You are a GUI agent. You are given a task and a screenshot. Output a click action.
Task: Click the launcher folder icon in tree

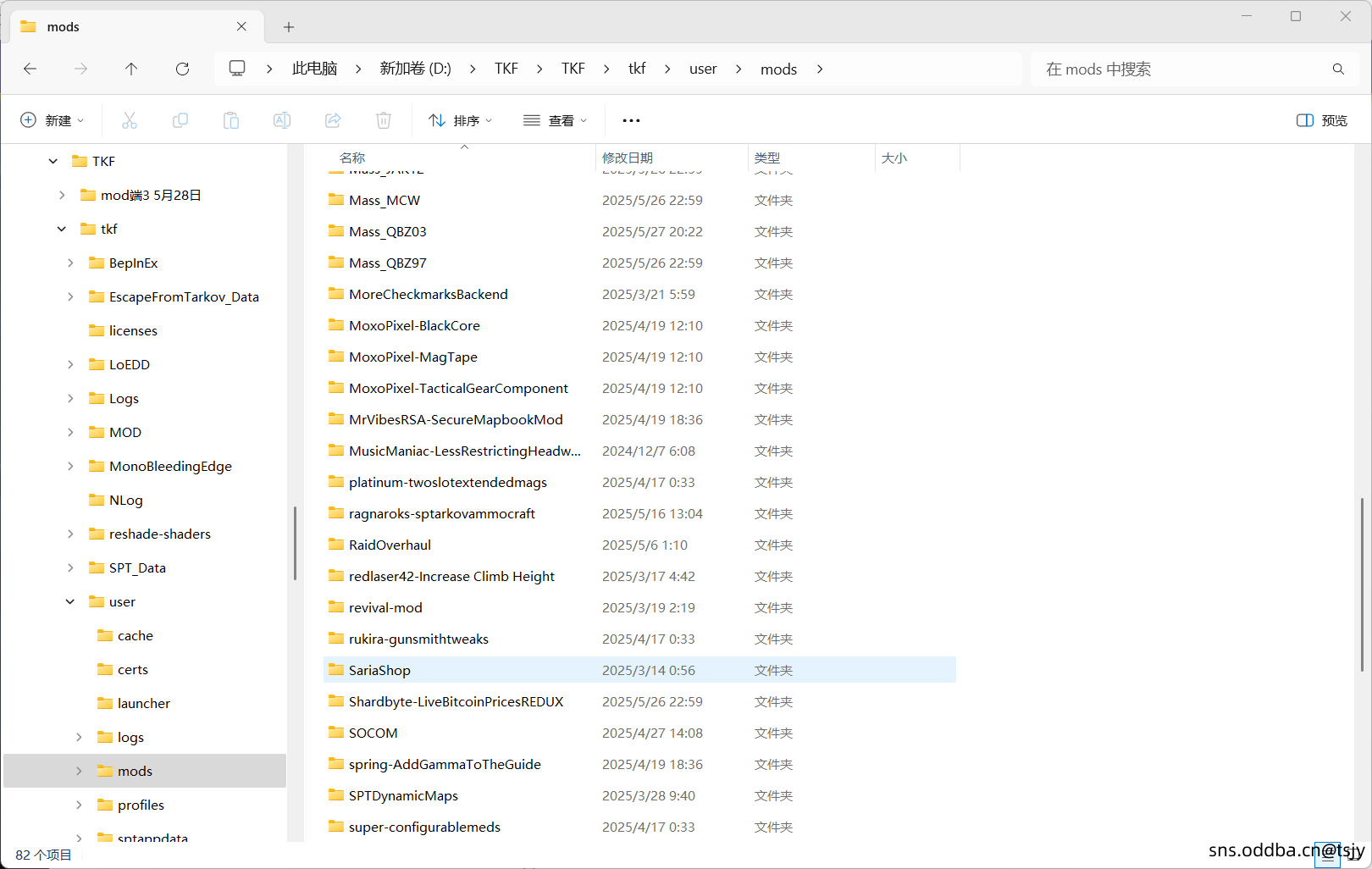105,703
